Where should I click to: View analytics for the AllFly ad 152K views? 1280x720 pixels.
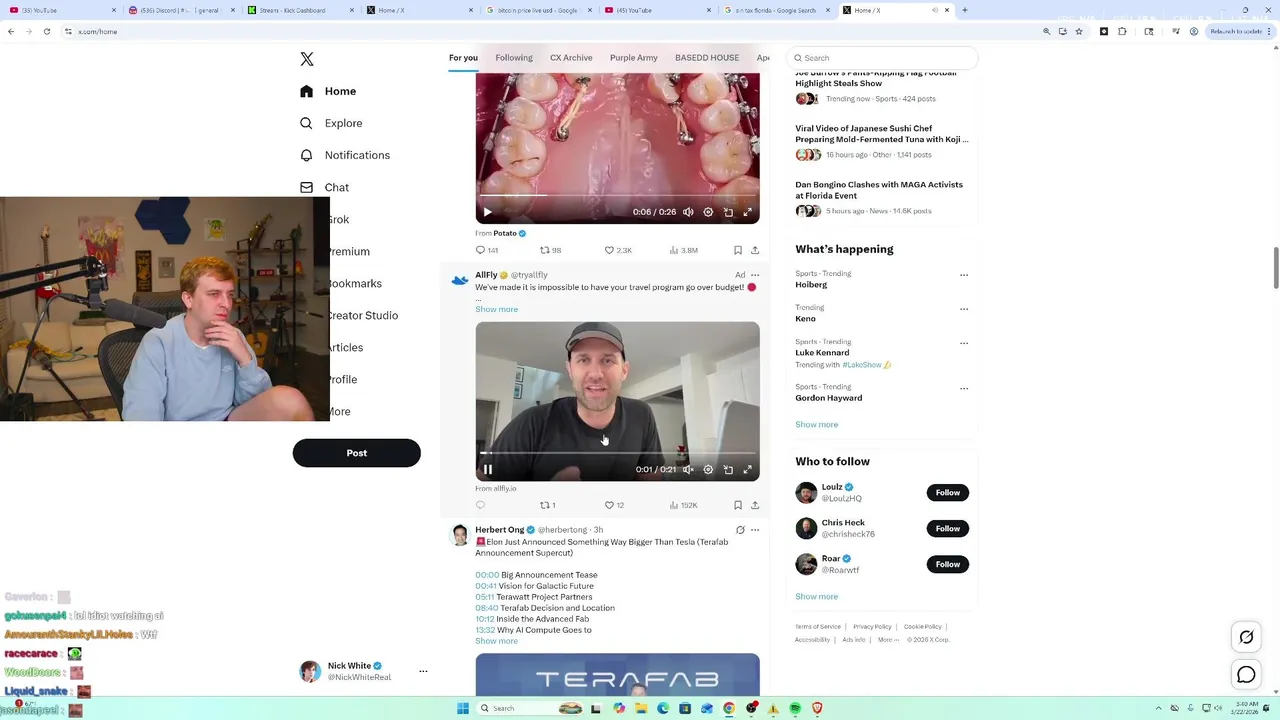(683, 505)
